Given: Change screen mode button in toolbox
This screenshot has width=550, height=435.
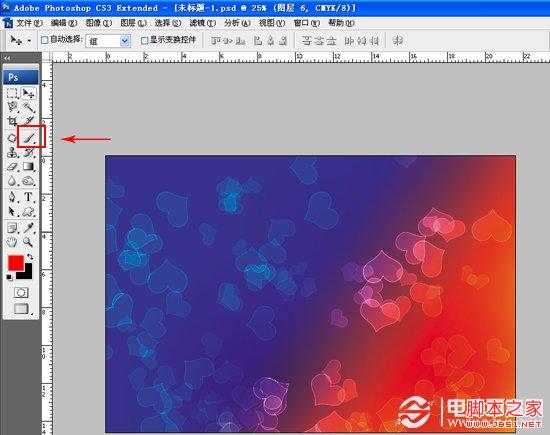Looking at the screenshot, I should click(21, 308).
